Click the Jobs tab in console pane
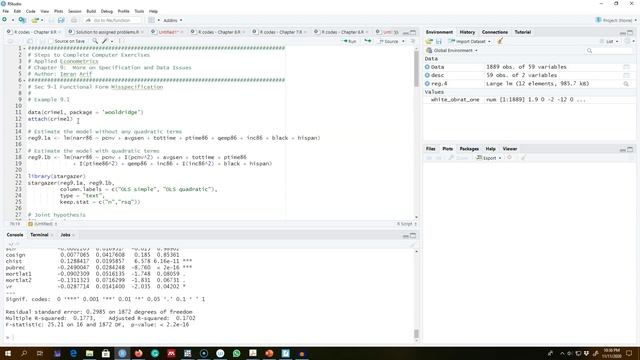This screenshot has width=640, height=360. (65, 235)
